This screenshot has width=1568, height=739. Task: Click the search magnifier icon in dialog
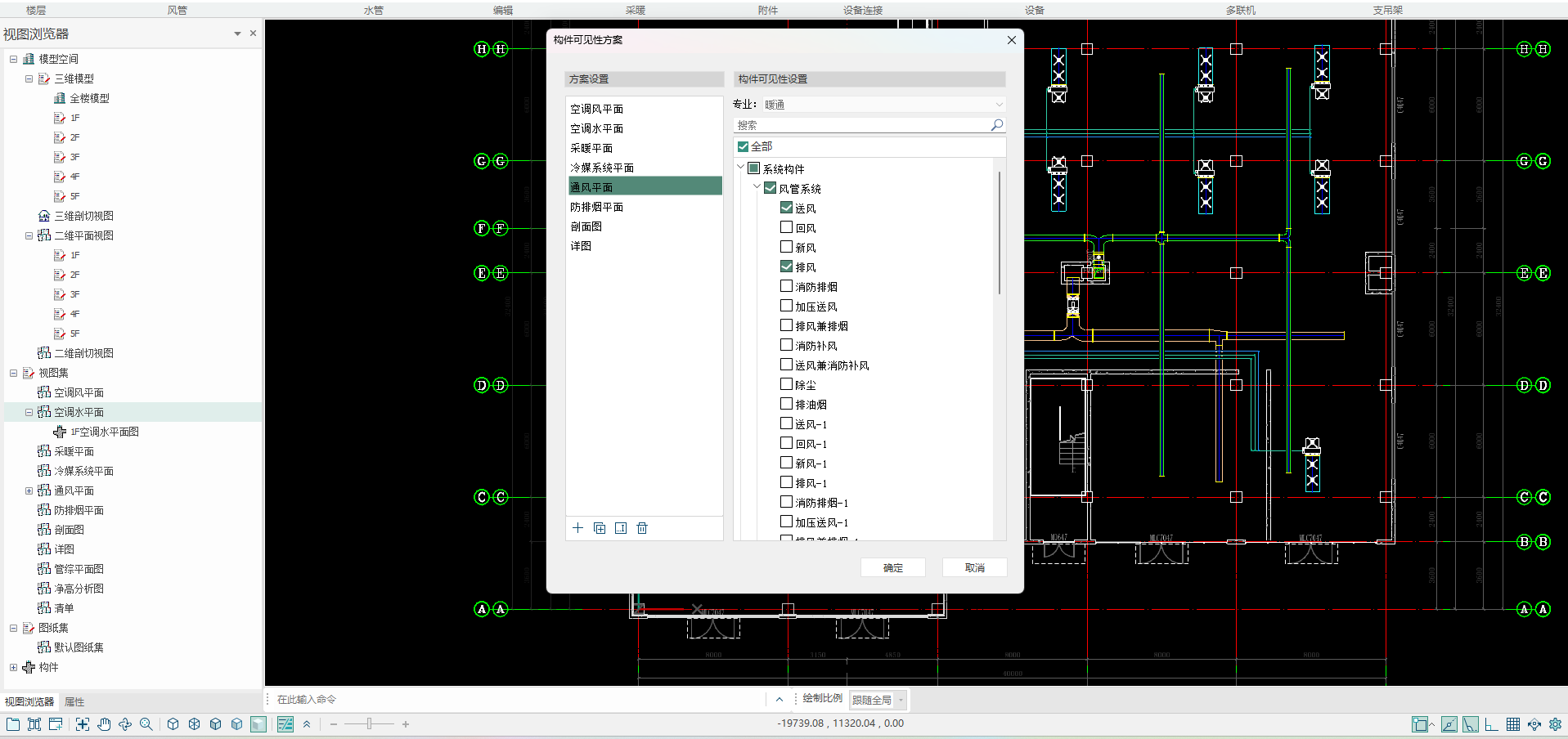[996, 125]
